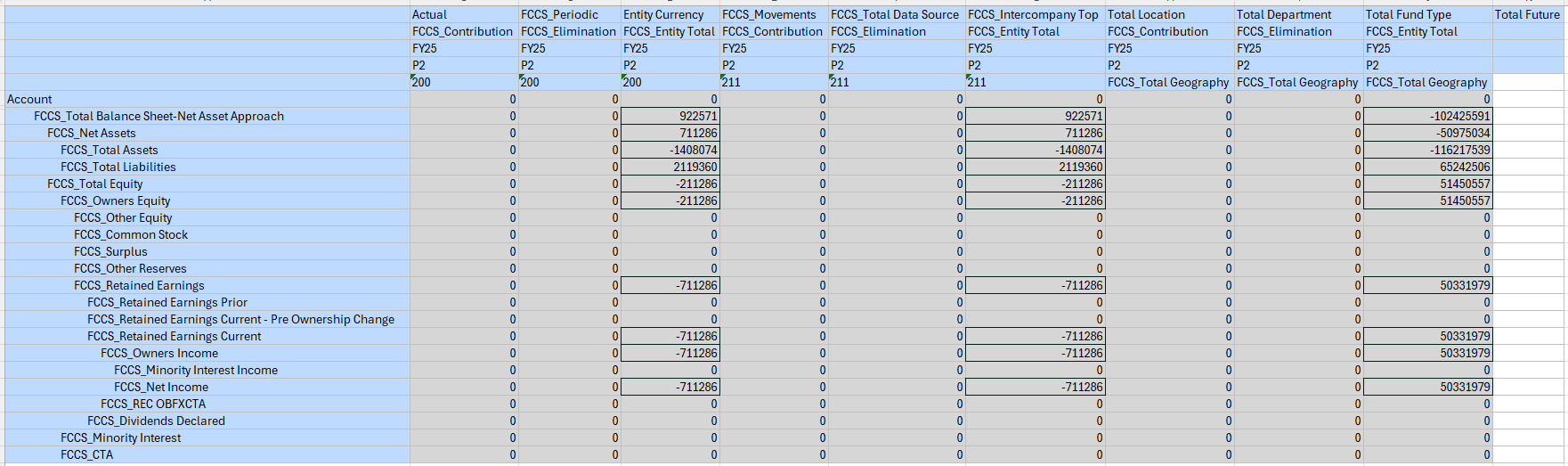Click the cell containing -102425591

[x=1428, y=116]
